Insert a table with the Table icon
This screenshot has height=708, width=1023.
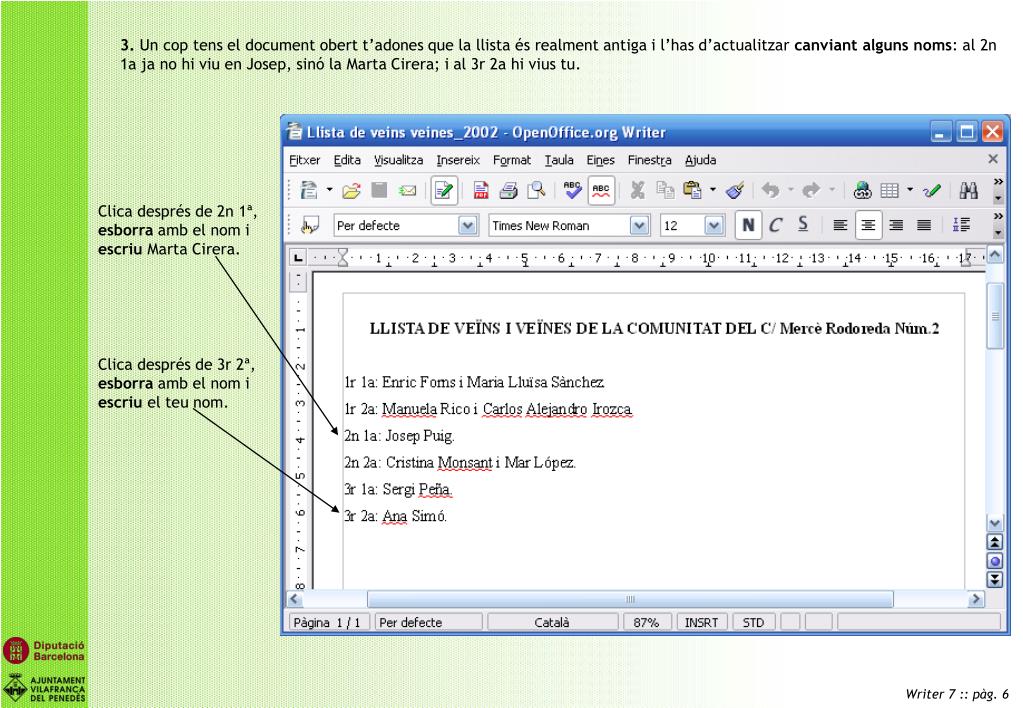889,191
